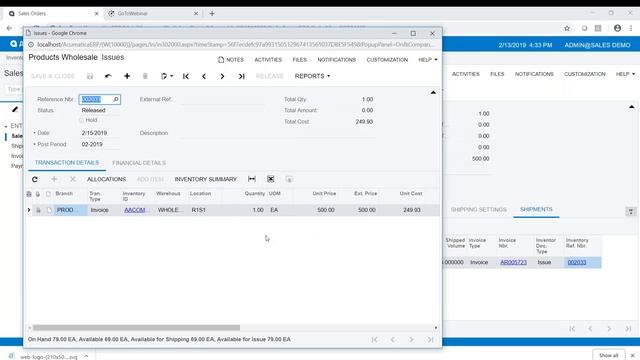Image resolution: width=640 pixels, height=360 pixels.
Task: Open the Shipping Settings tab
Action: (x=478, y=209)
